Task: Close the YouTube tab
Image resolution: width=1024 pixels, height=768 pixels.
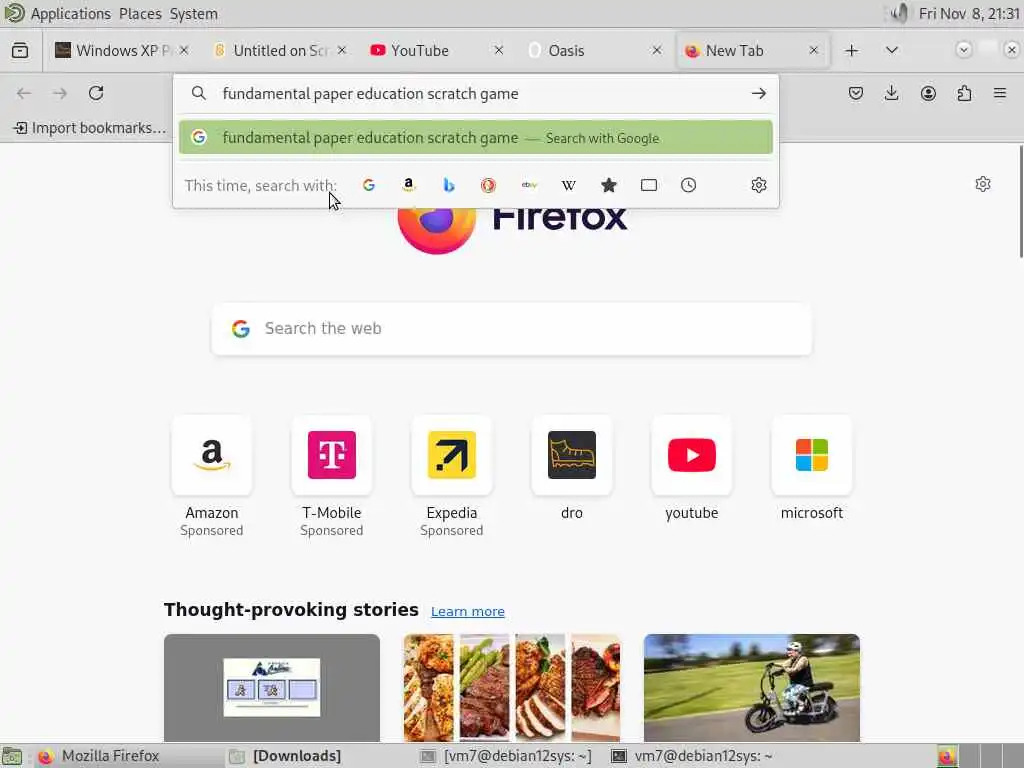Action: pos(499,50)
